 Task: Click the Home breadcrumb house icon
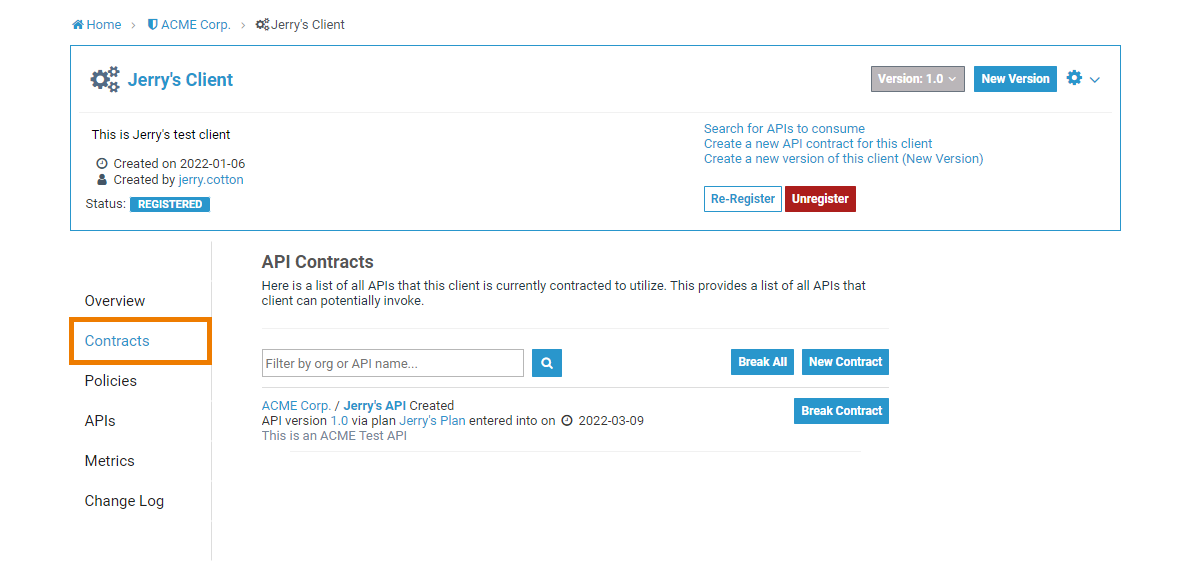pos(78,24)
